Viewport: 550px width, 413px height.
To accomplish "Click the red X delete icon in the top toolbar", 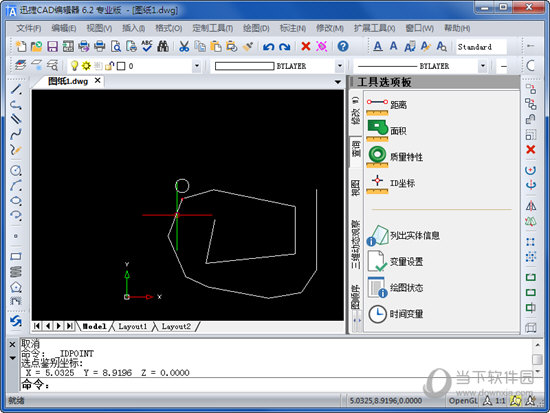I will point(306,46).
